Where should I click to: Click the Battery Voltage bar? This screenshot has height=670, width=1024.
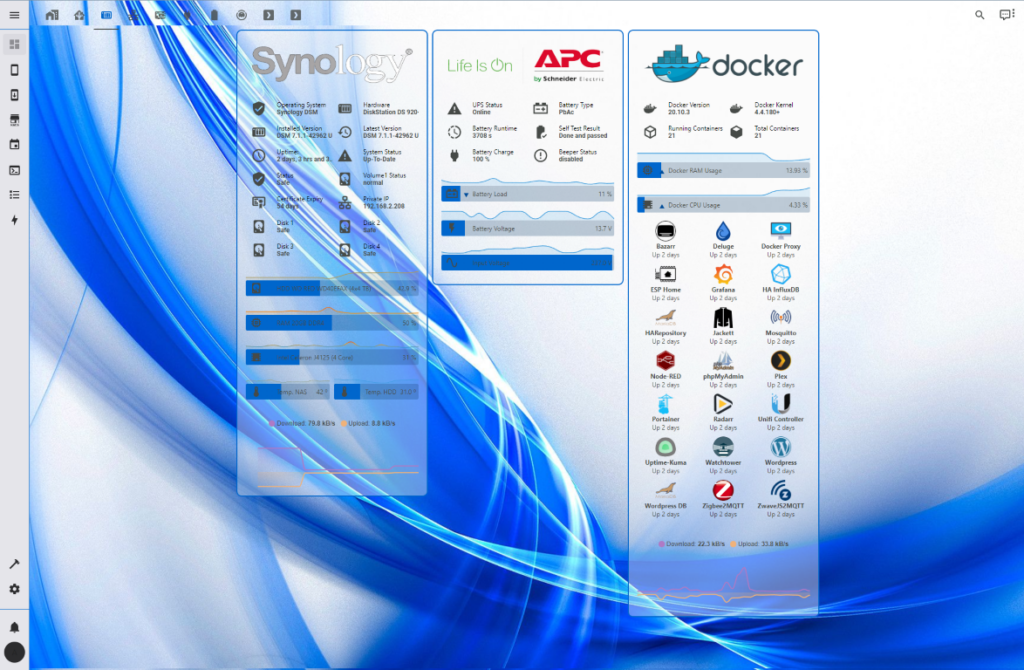point(527,229)
